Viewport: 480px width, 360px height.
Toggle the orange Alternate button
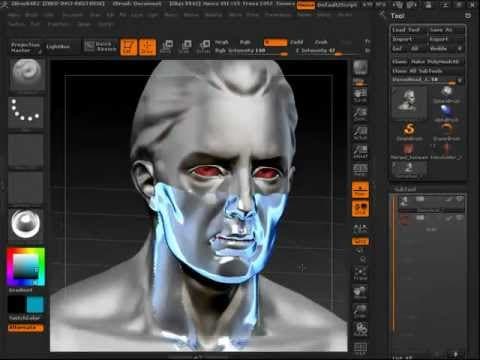point(26,328)
